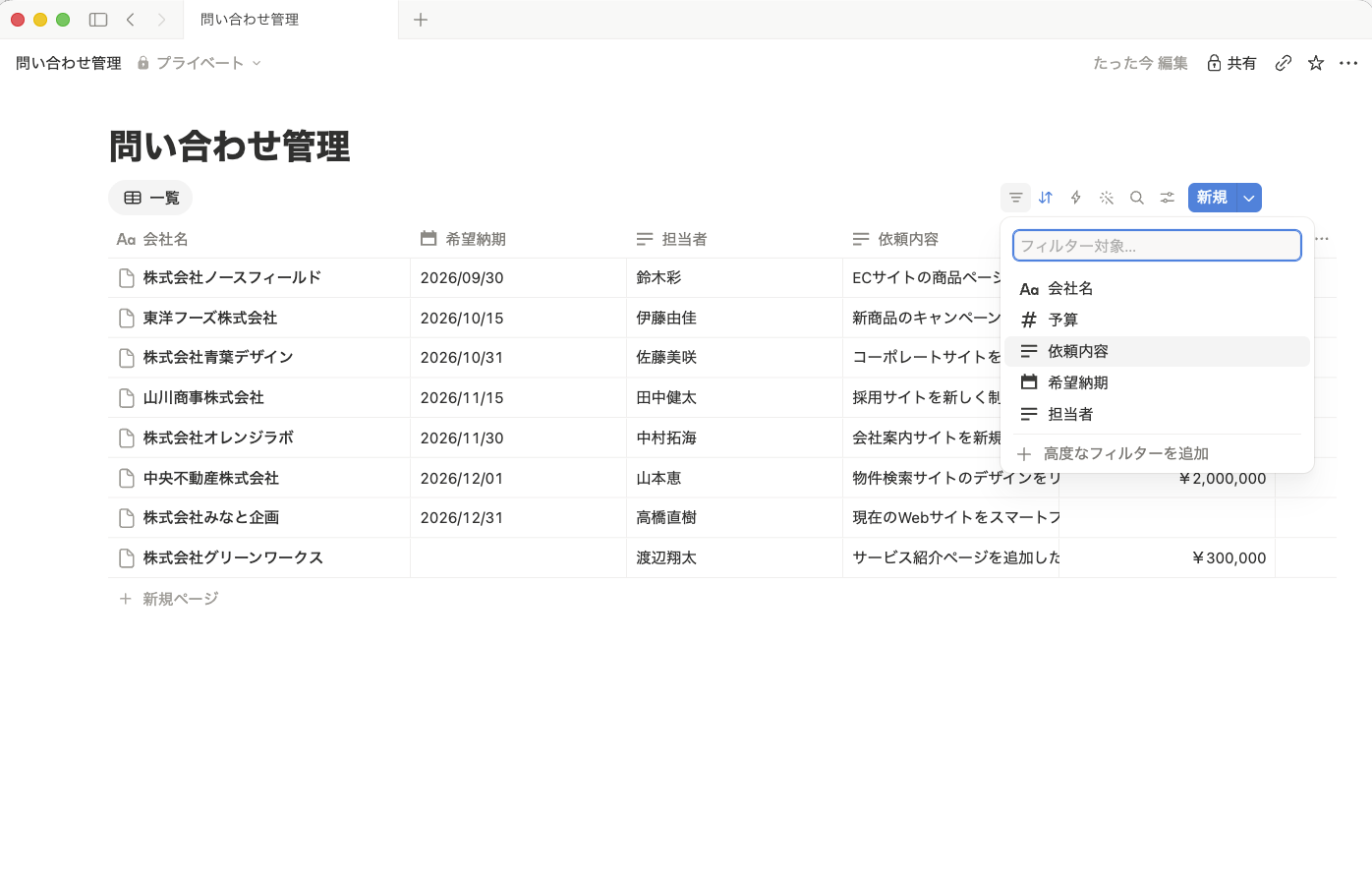Click the blue 新規 button
Viewport: 1372px width, 877px height.
[1212, 198]
